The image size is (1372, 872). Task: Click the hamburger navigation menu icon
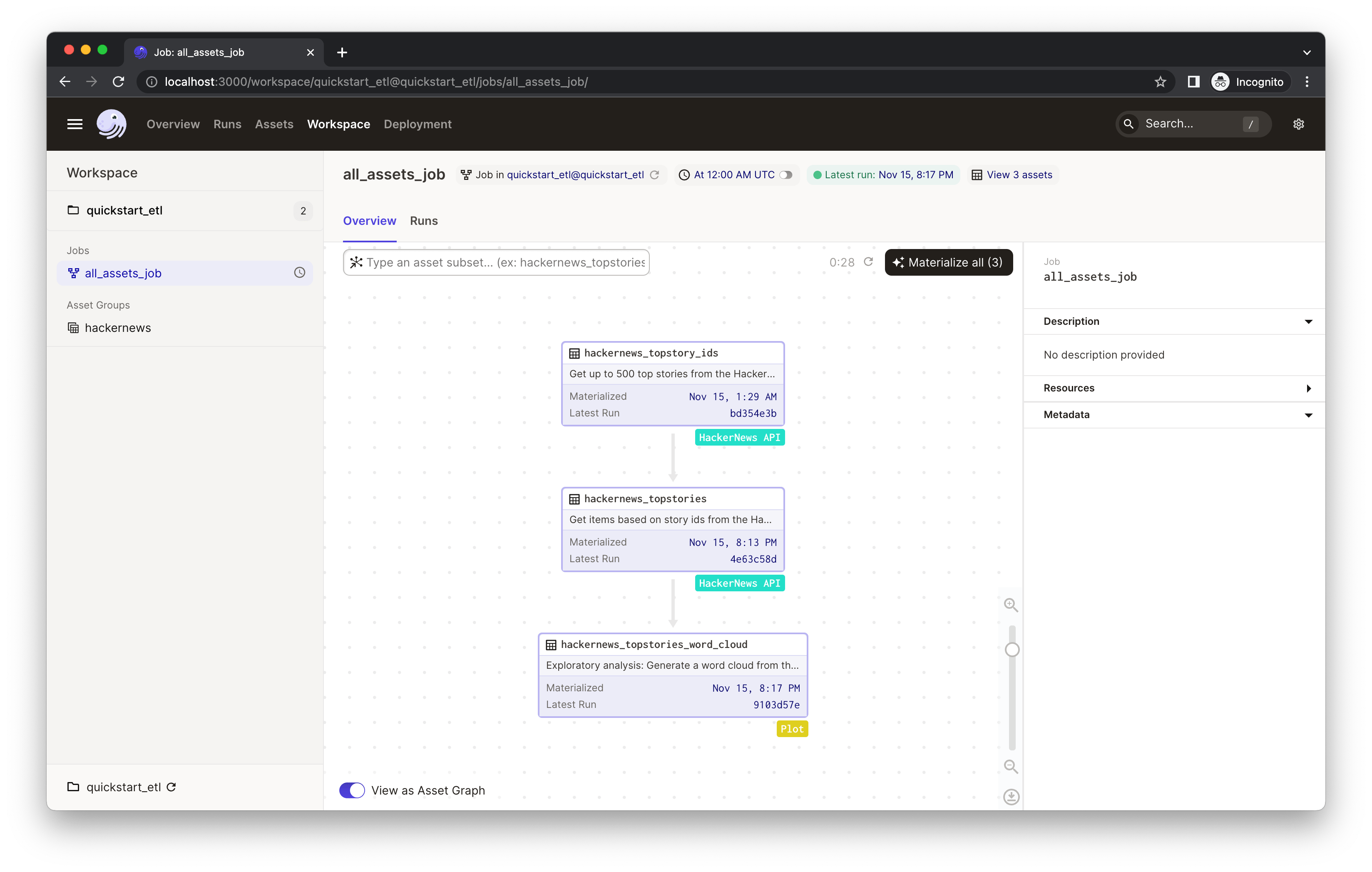pyautogui.click(x=75, y=124)
